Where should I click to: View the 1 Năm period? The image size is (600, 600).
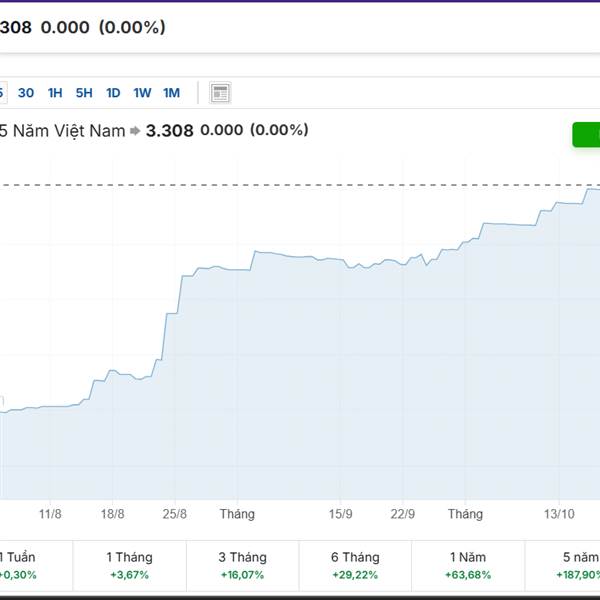pyautogui.click(x=468, y=565)
